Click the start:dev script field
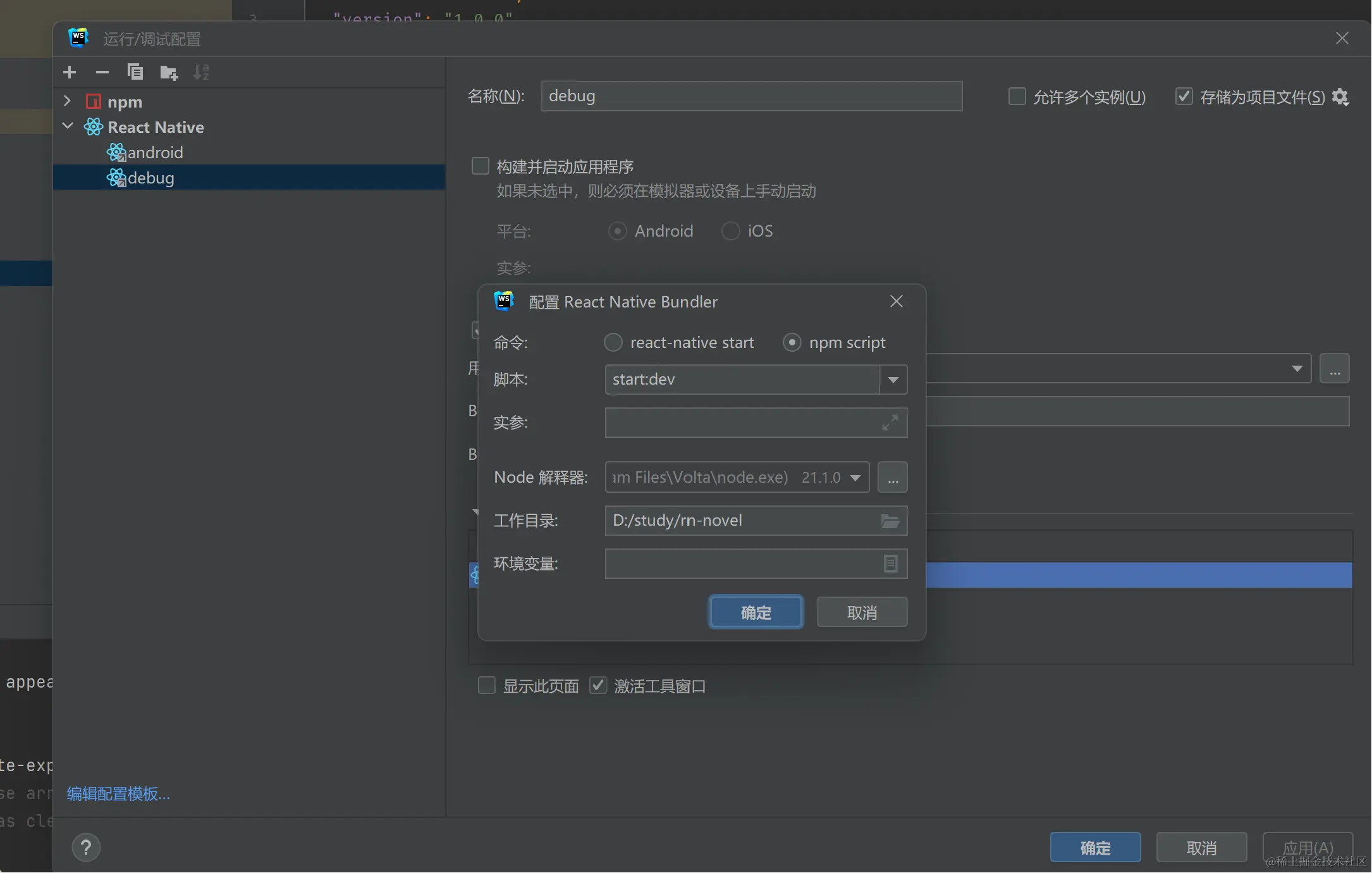The width and height of the screenshot is (1372, 873). click(742, 380)
